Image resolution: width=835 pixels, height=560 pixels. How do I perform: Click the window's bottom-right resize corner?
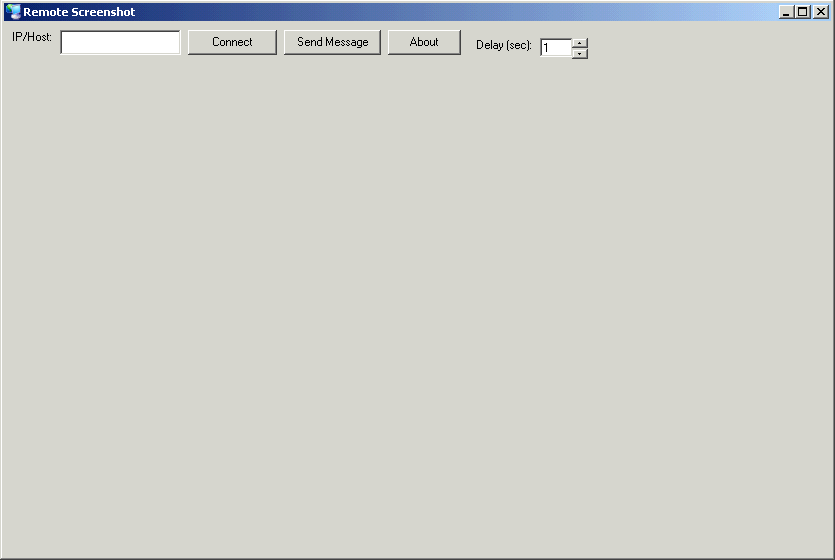click(x=831, y=556)
